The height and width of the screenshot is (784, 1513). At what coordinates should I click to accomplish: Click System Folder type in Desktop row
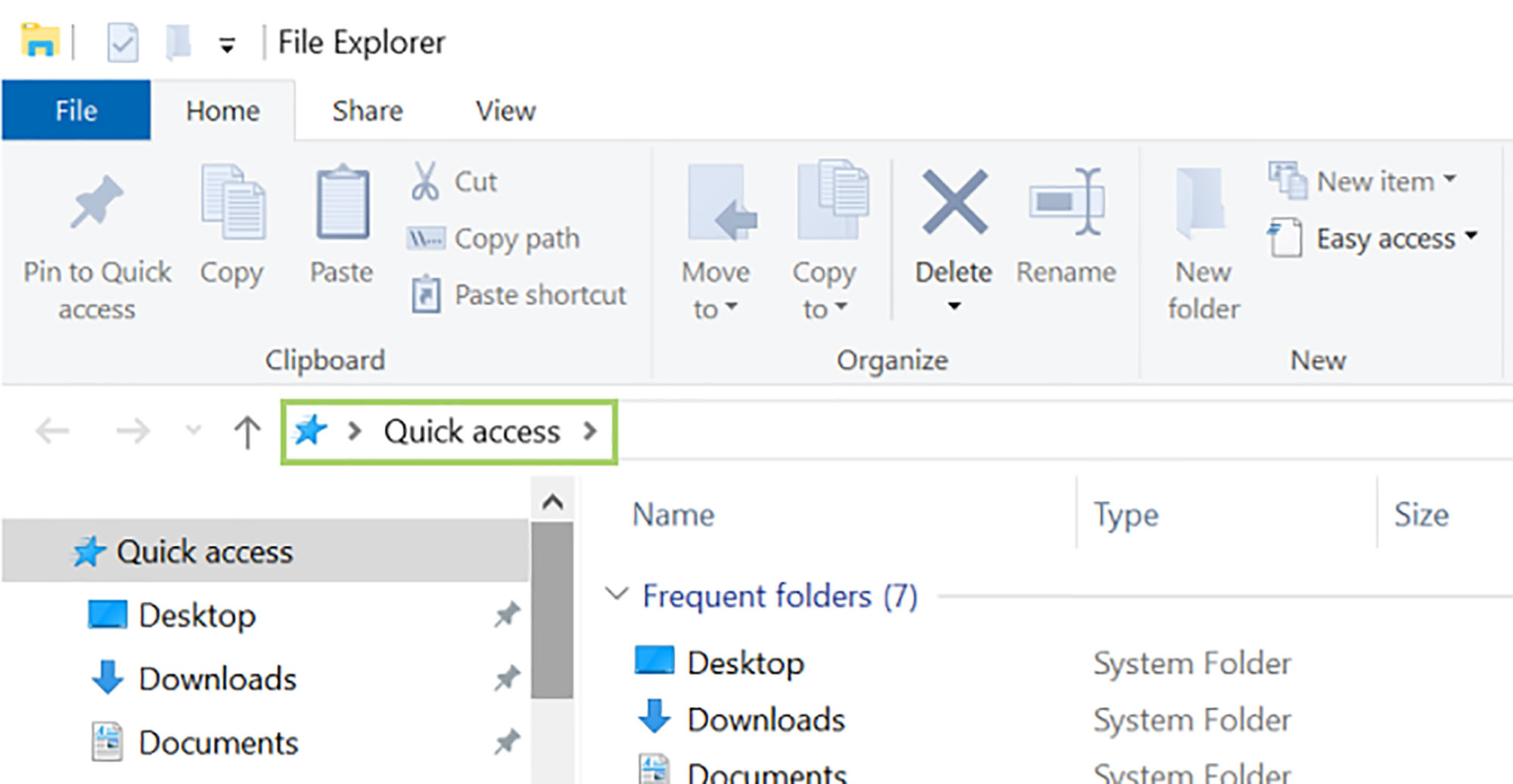pyautogui.click(x=1192, y=663)
